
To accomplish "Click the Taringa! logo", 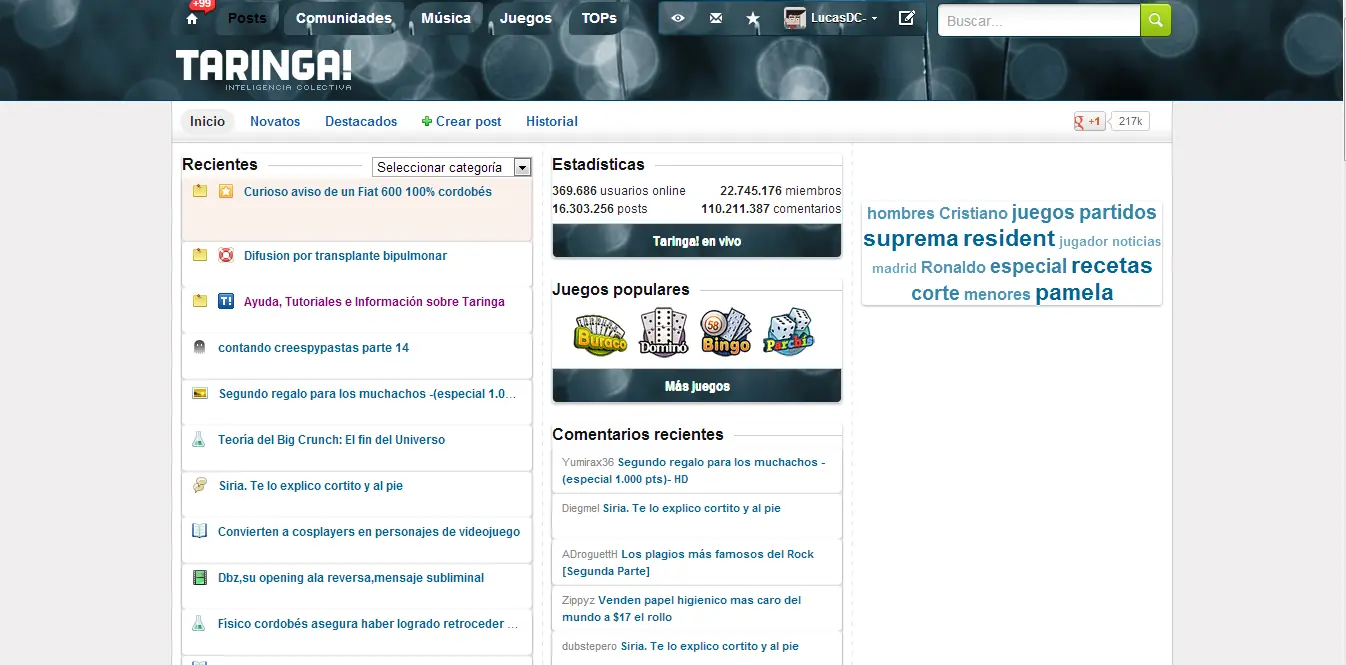I will 264,69.
